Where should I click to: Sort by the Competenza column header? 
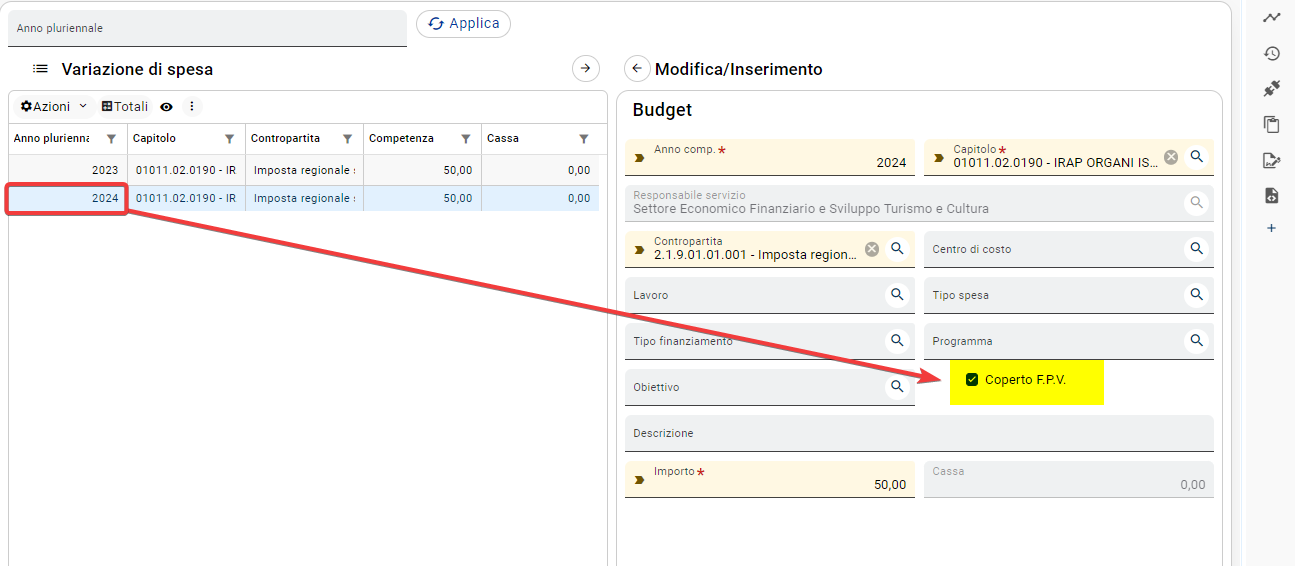coord(401,138)
